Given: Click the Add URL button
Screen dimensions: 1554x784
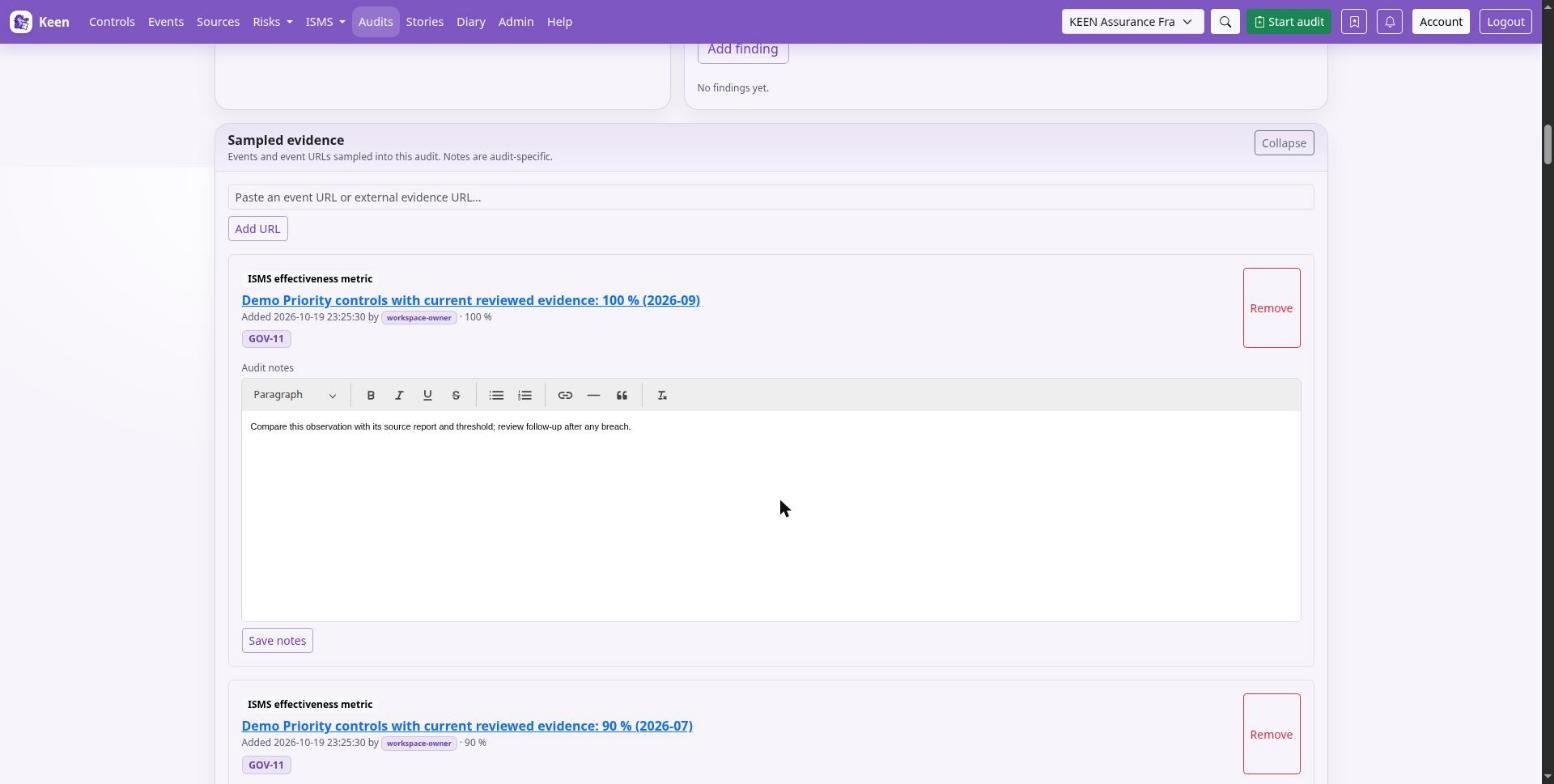Looking at the screenshot, I should (x=258, y=229).
